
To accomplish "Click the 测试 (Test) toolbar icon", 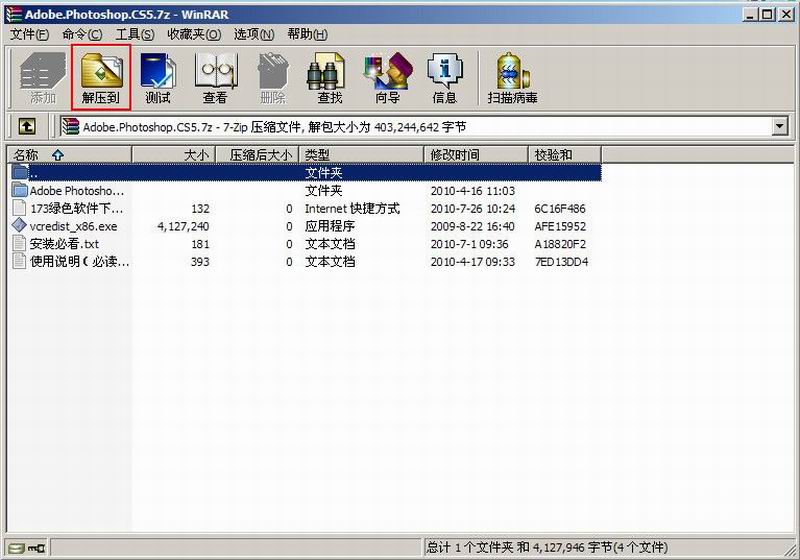I will [158, 78].
